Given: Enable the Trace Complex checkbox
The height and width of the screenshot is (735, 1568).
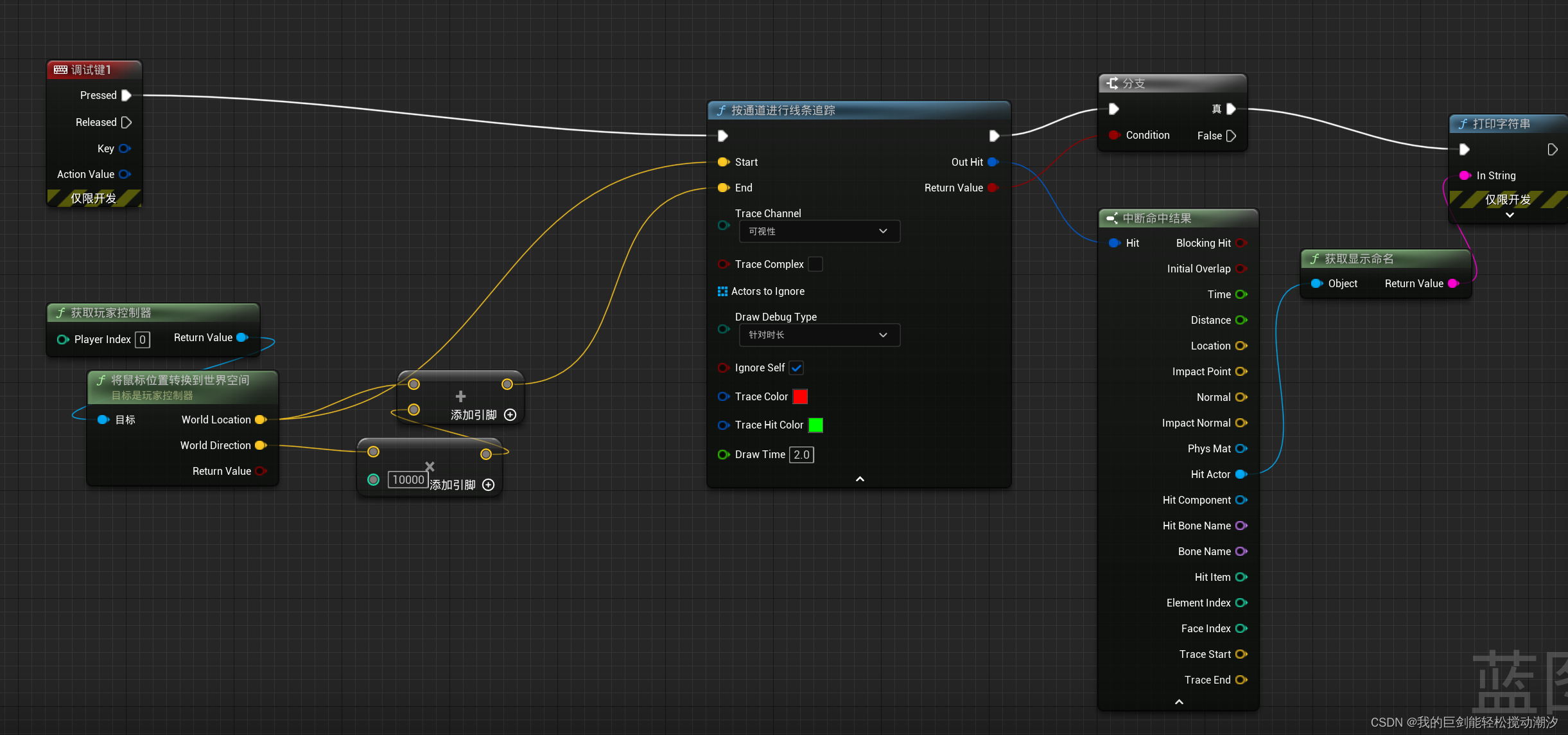Looking at the screenshot, I should point(815,264).
